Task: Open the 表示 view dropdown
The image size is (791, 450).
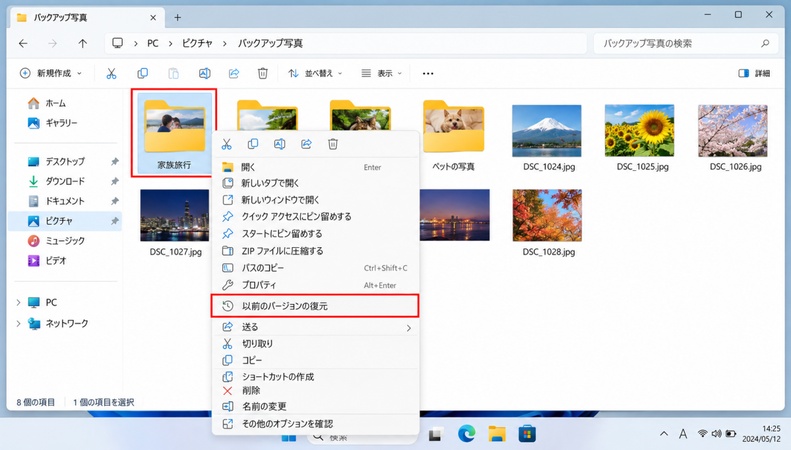Action: click(x=381, y=74)
